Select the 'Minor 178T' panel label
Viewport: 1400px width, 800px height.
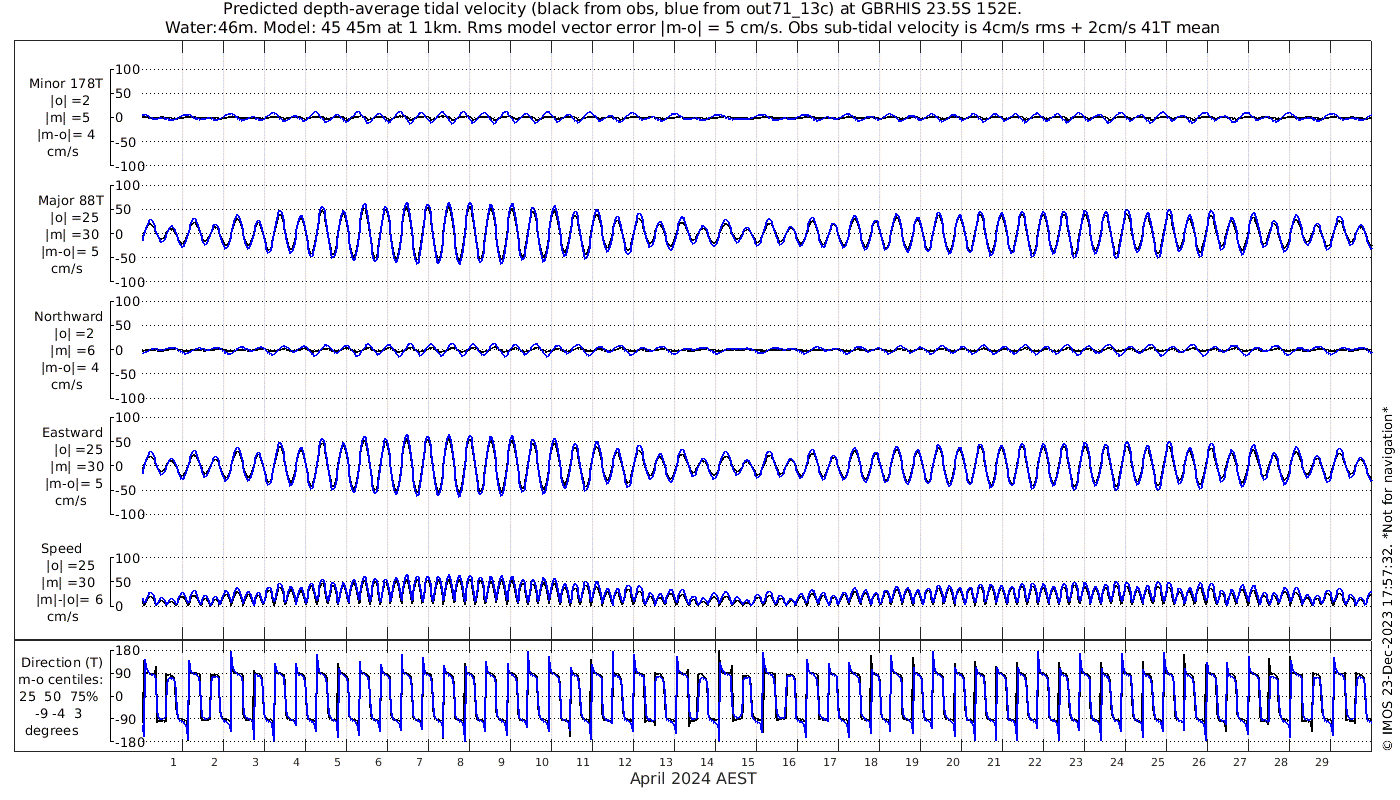[x=66, y=84]
